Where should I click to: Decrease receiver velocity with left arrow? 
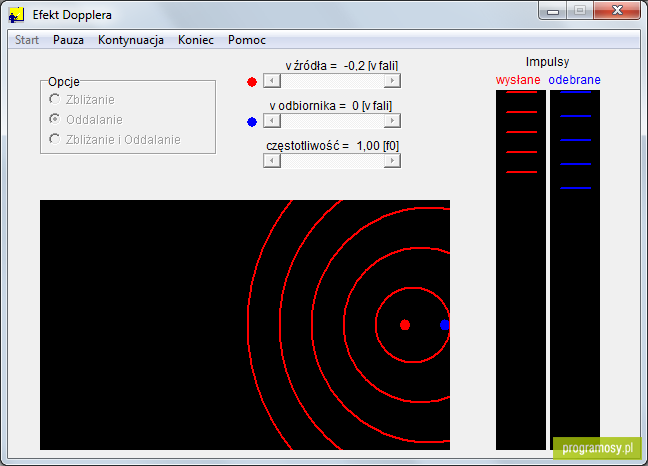tap(272, 121)
